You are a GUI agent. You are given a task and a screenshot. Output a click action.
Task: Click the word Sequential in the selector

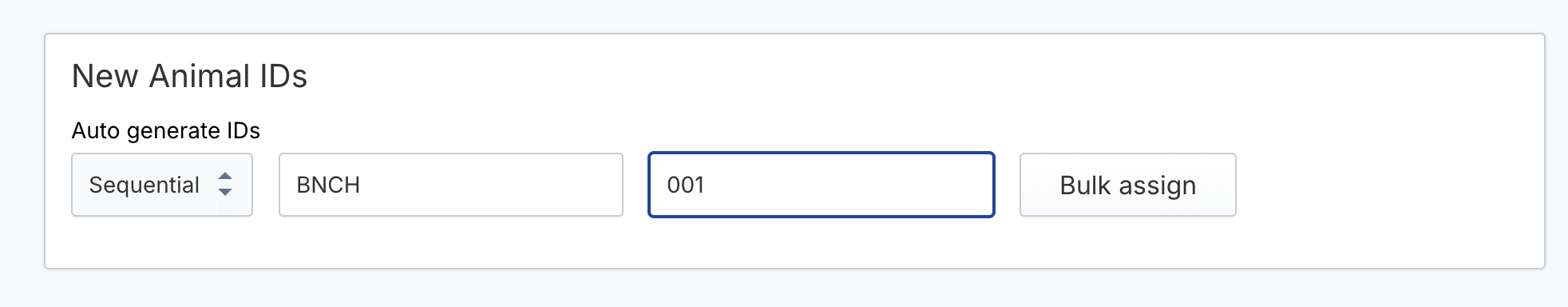click(x=144, y=185)
